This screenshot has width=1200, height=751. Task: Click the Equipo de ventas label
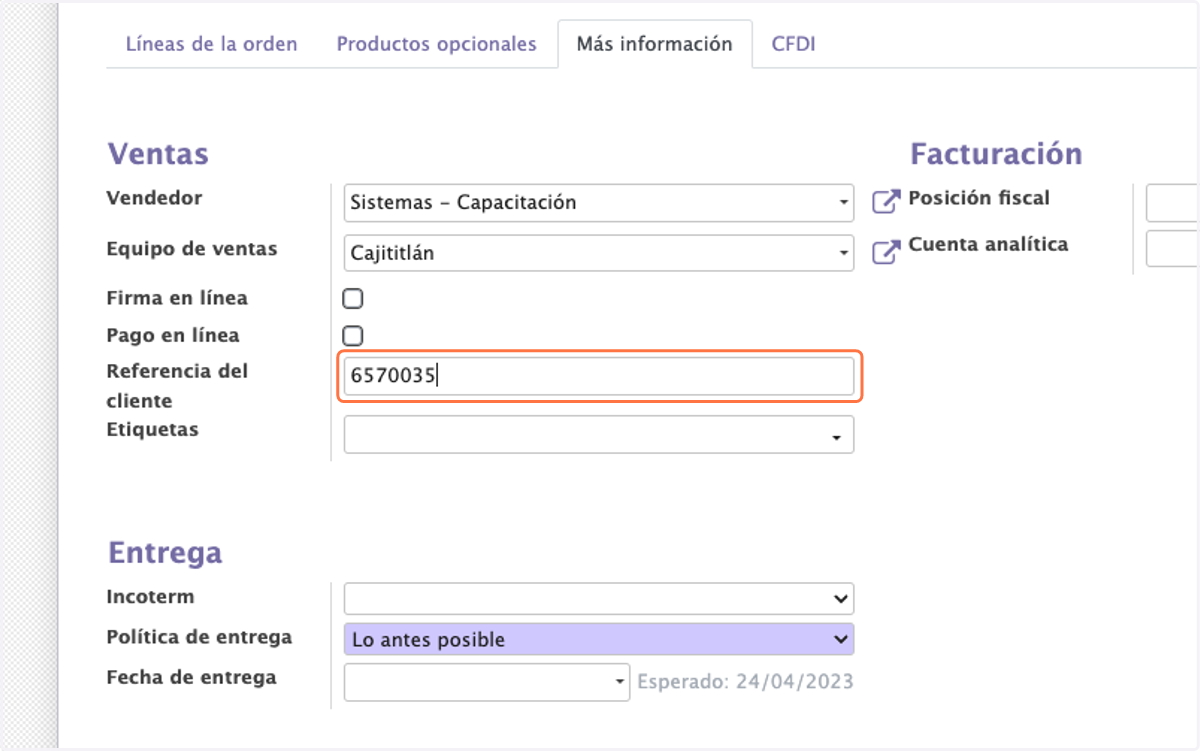coord(192,248)
